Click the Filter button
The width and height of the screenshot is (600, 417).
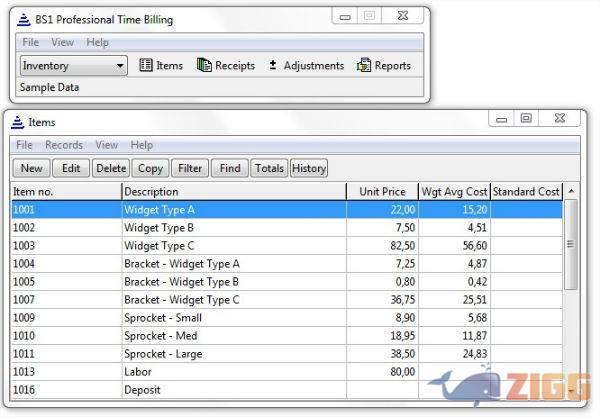188,168
